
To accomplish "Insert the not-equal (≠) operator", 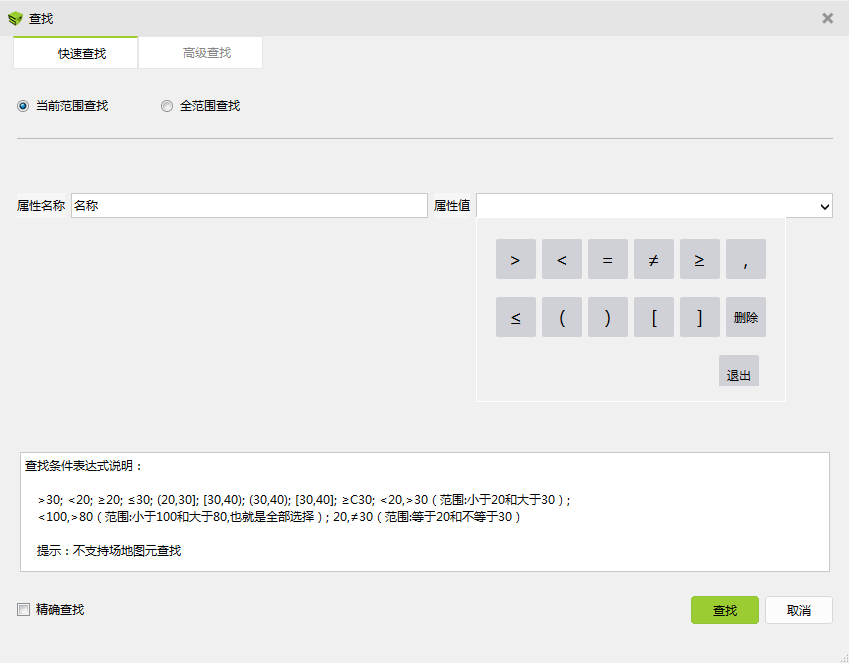I will pyautogui.click(x=654, y=259).
